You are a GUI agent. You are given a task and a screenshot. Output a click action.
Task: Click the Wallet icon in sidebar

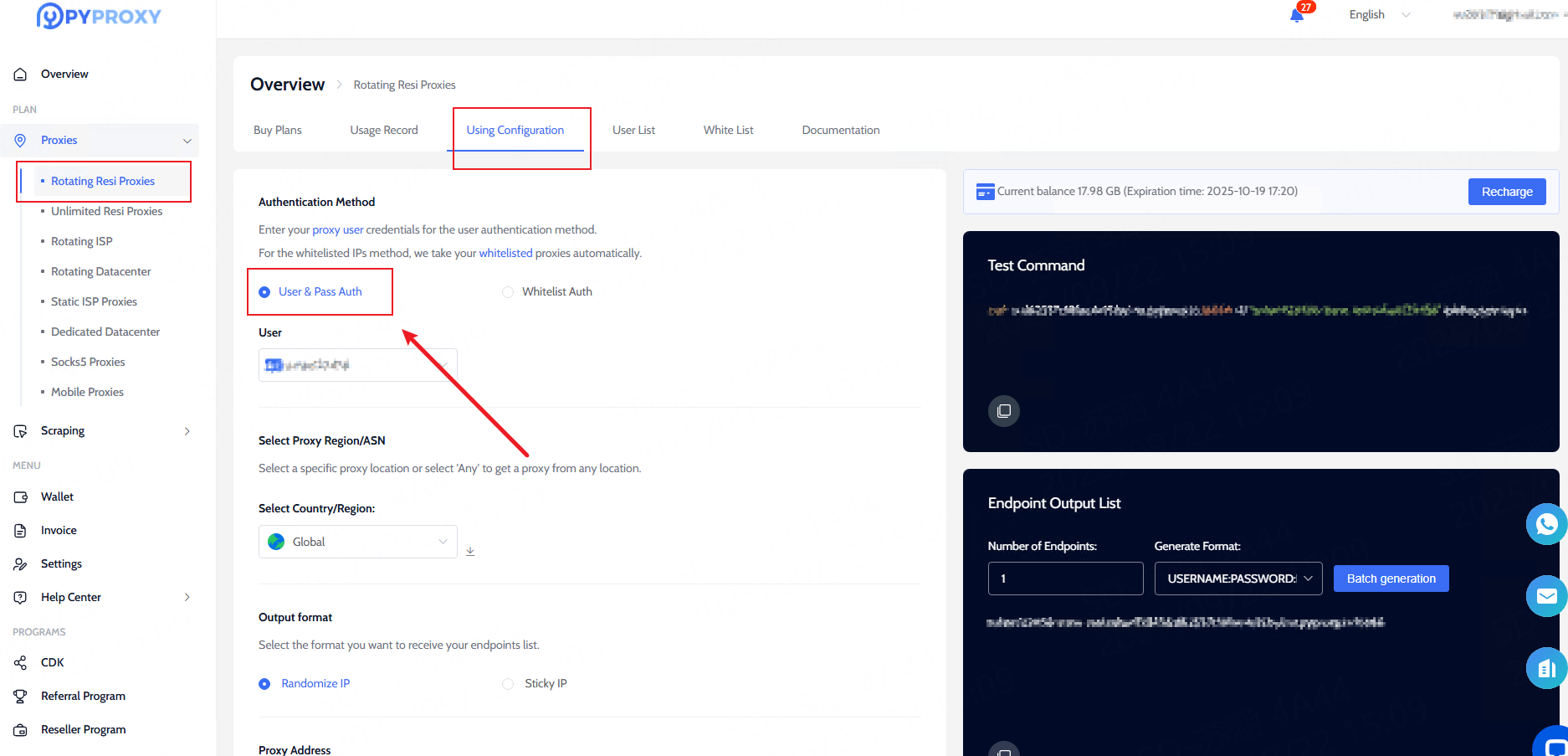tap(21, 497)
